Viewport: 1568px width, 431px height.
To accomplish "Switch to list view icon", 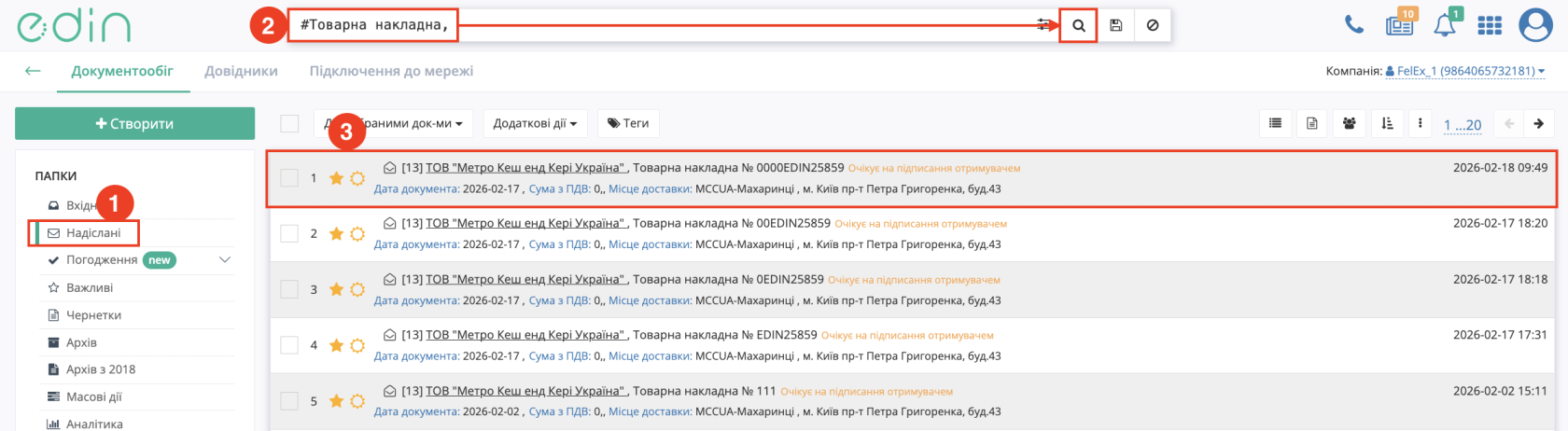I will (x=1275, y=123).
